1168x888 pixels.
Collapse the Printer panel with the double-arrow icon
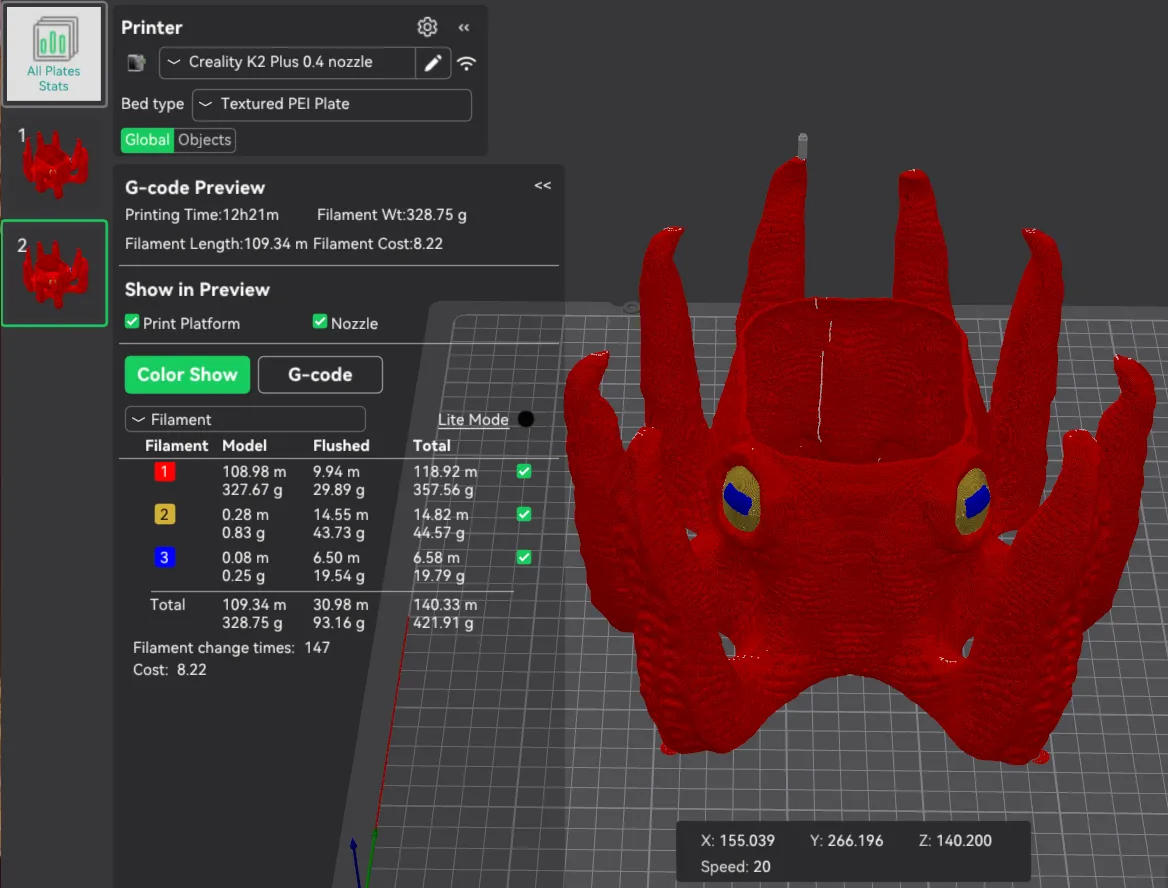click(464, 28)
